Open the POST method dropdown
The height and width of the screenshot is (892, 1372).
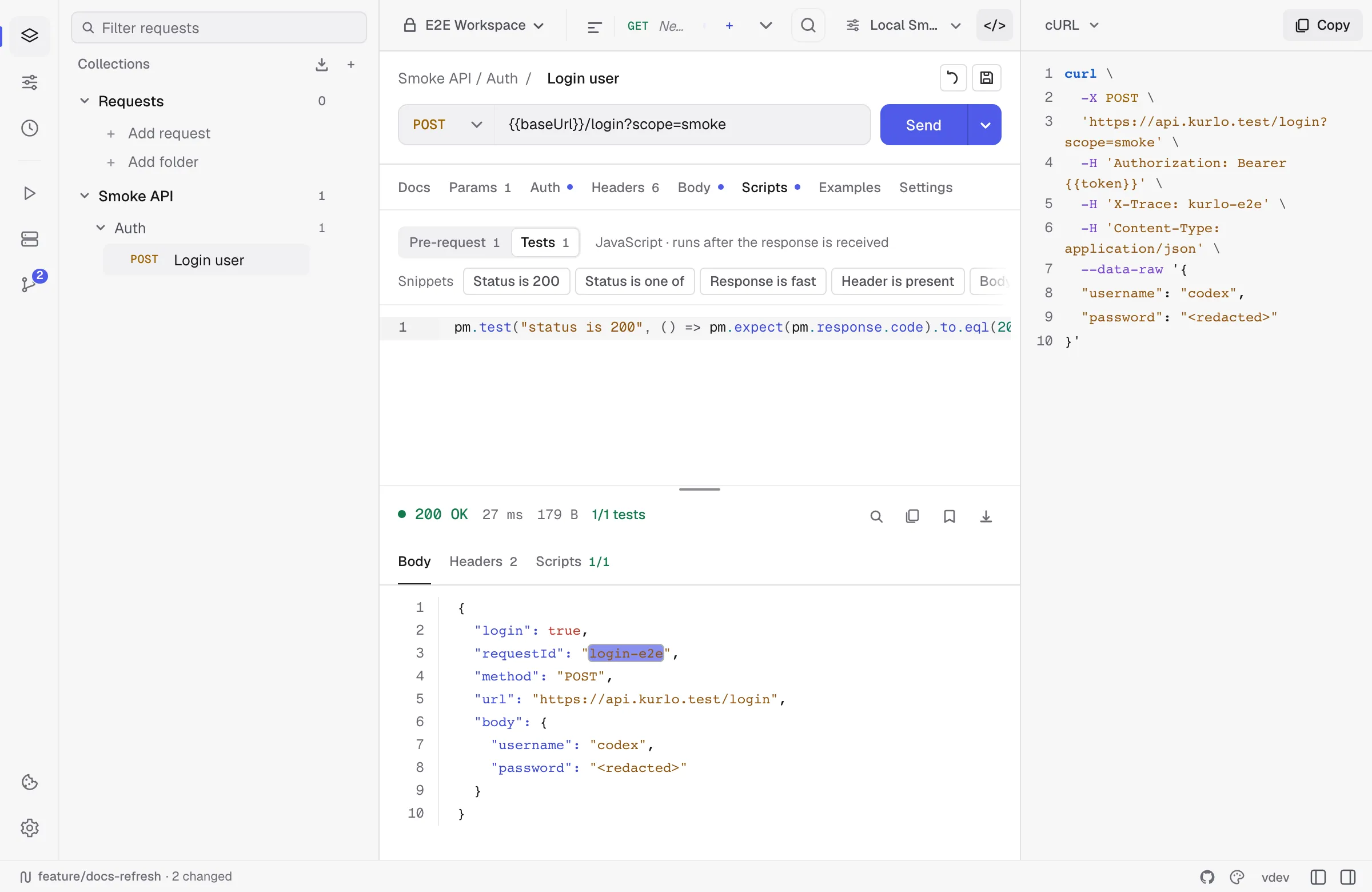447,125
